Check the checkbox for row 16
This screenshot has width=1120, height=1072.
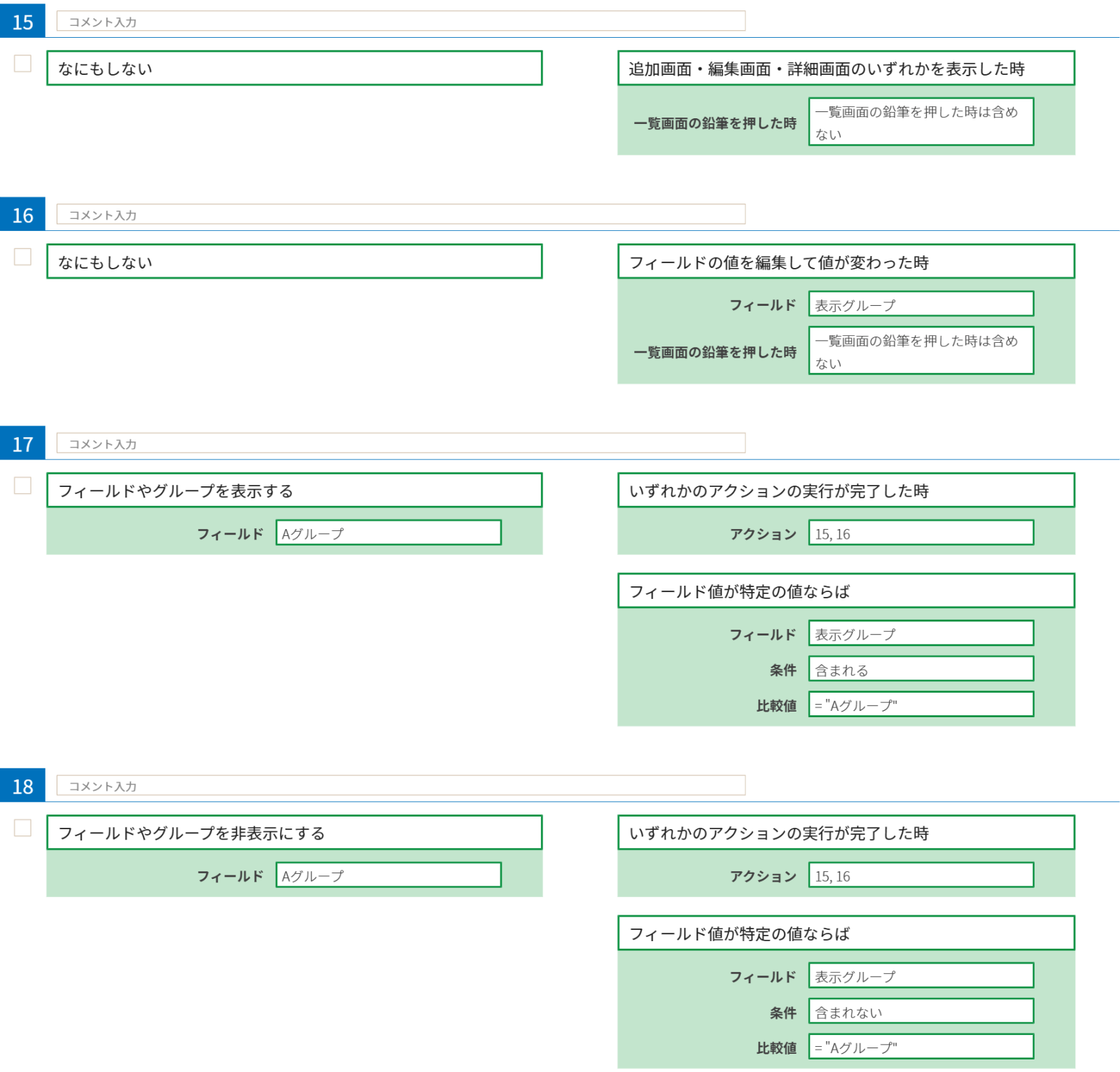(x=22, y=257)
